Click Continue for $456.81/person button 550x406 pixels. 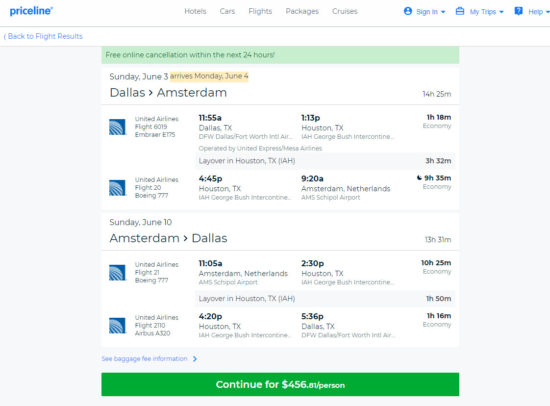coord(280,384)
